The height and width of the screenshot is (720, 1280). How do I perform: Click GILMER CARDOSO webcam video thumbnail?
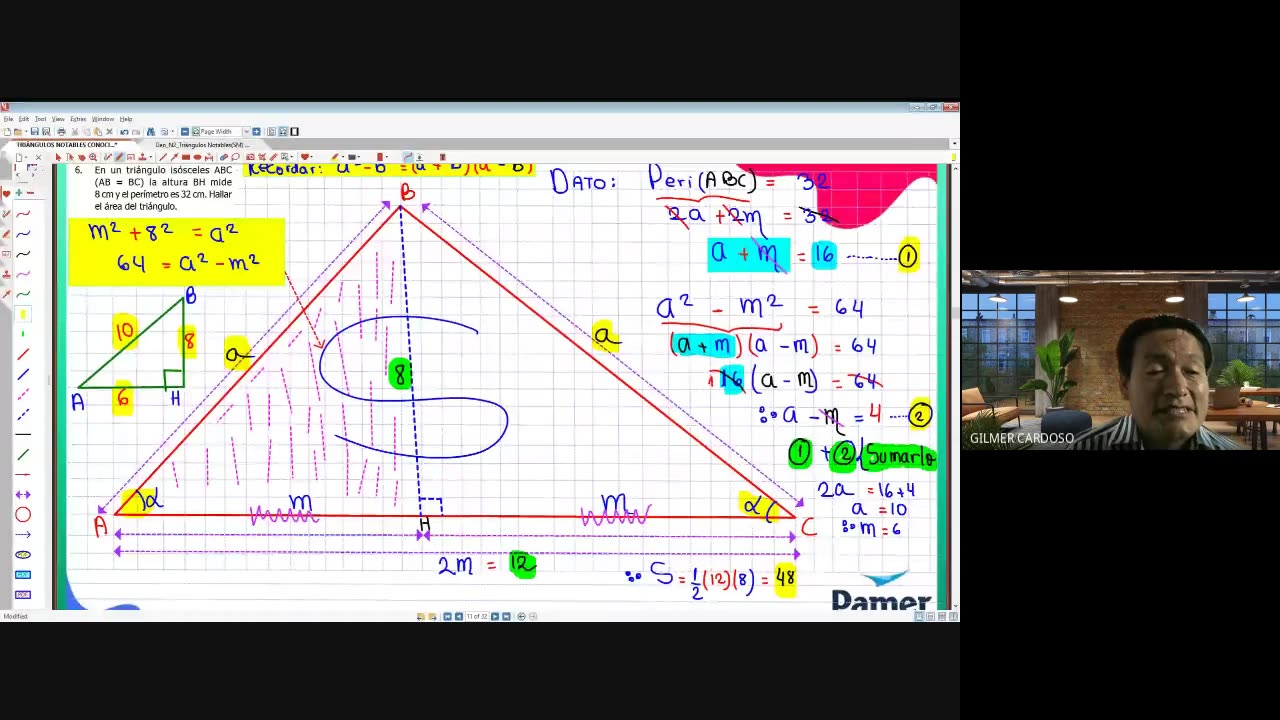click(1120, 360)
